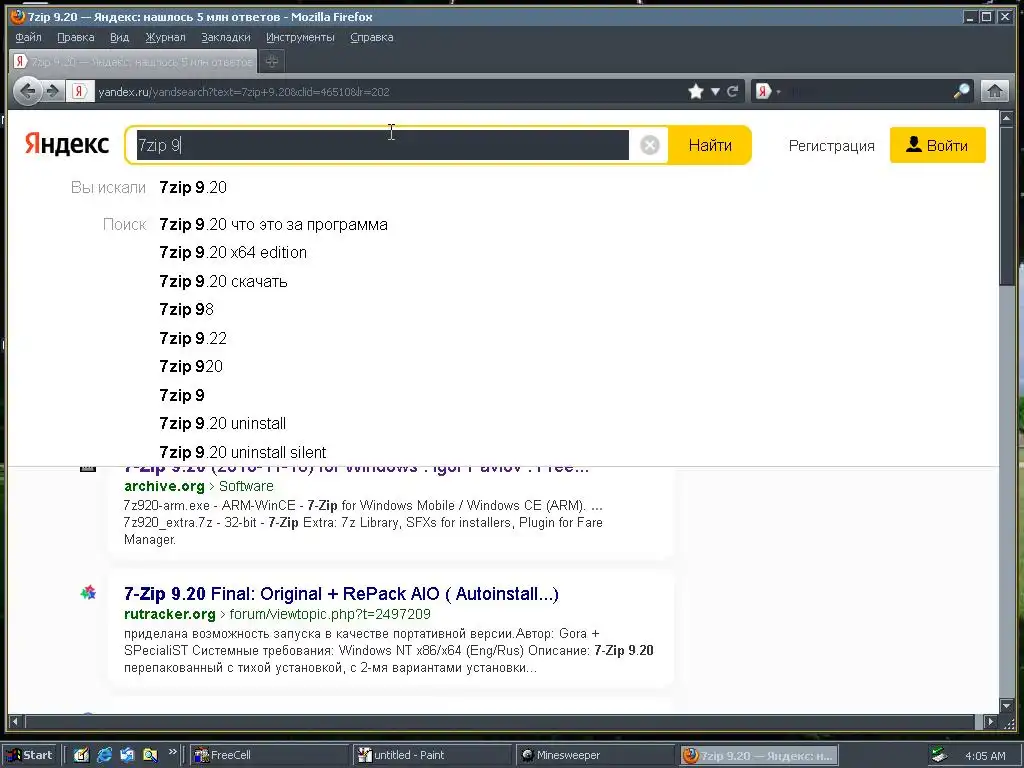1024x768 pixels.
Task: Choose suggestion '7zip 98'
Action: tap(187, 310)
